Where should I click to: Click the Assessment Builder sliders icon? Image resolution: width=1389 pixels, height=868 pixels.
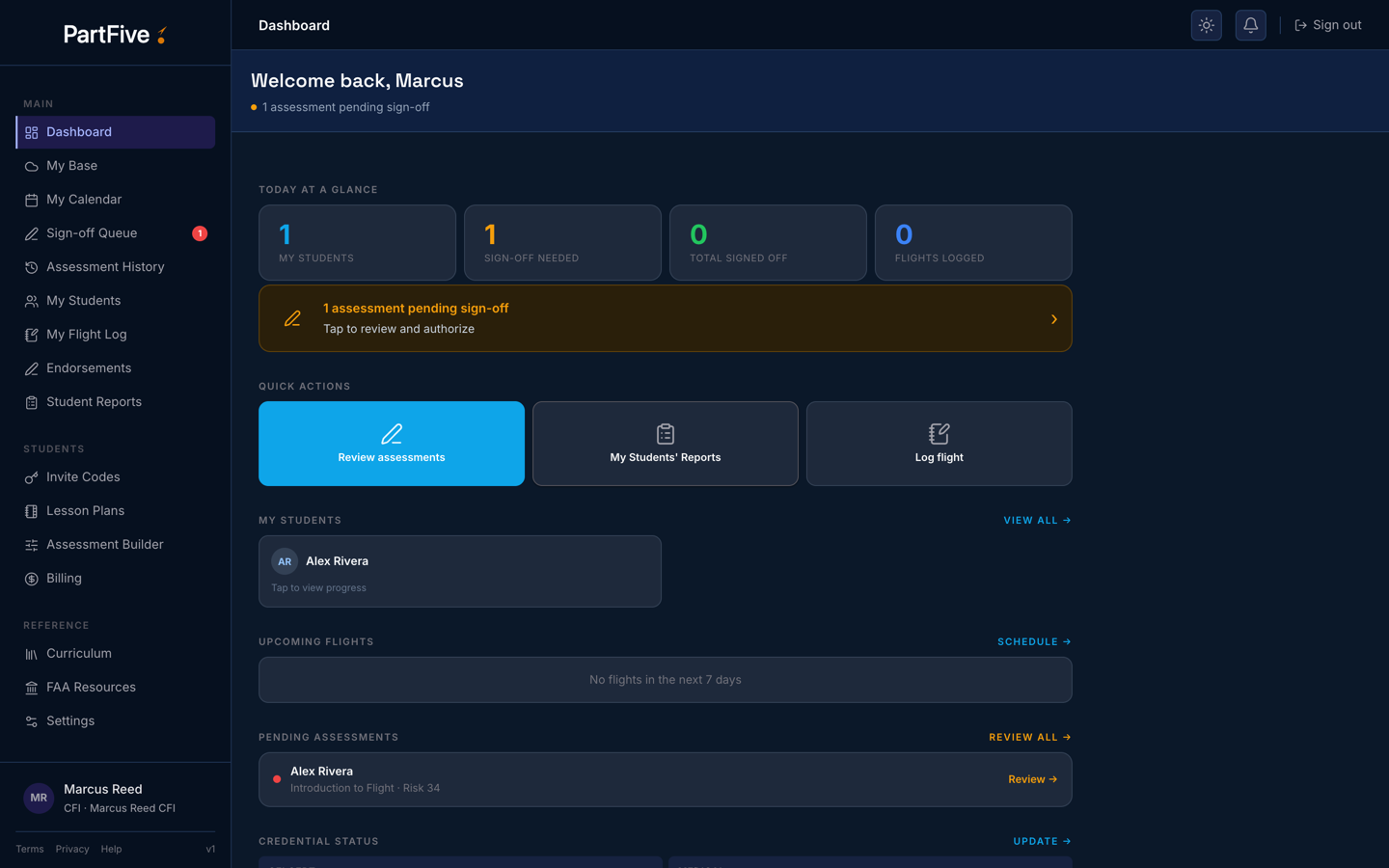(31, 545)
